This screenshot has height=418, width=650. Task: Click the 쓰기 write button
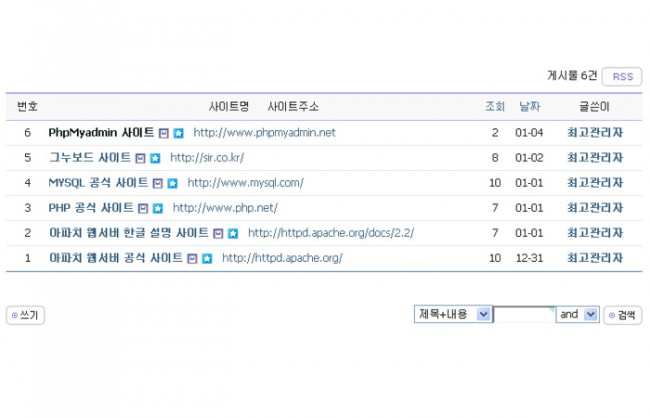click(25, 315)
